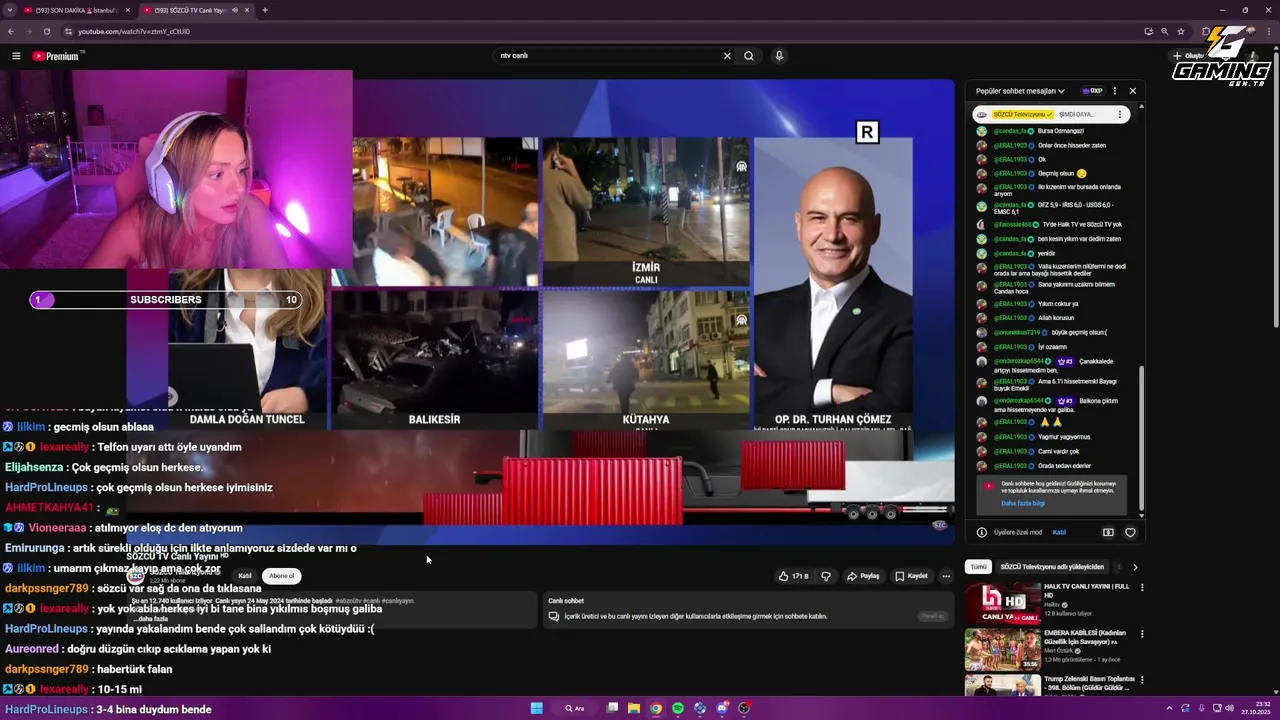Open the YouTube guide hamburger menu
The image size is (1280, 720).
[16, 56]
